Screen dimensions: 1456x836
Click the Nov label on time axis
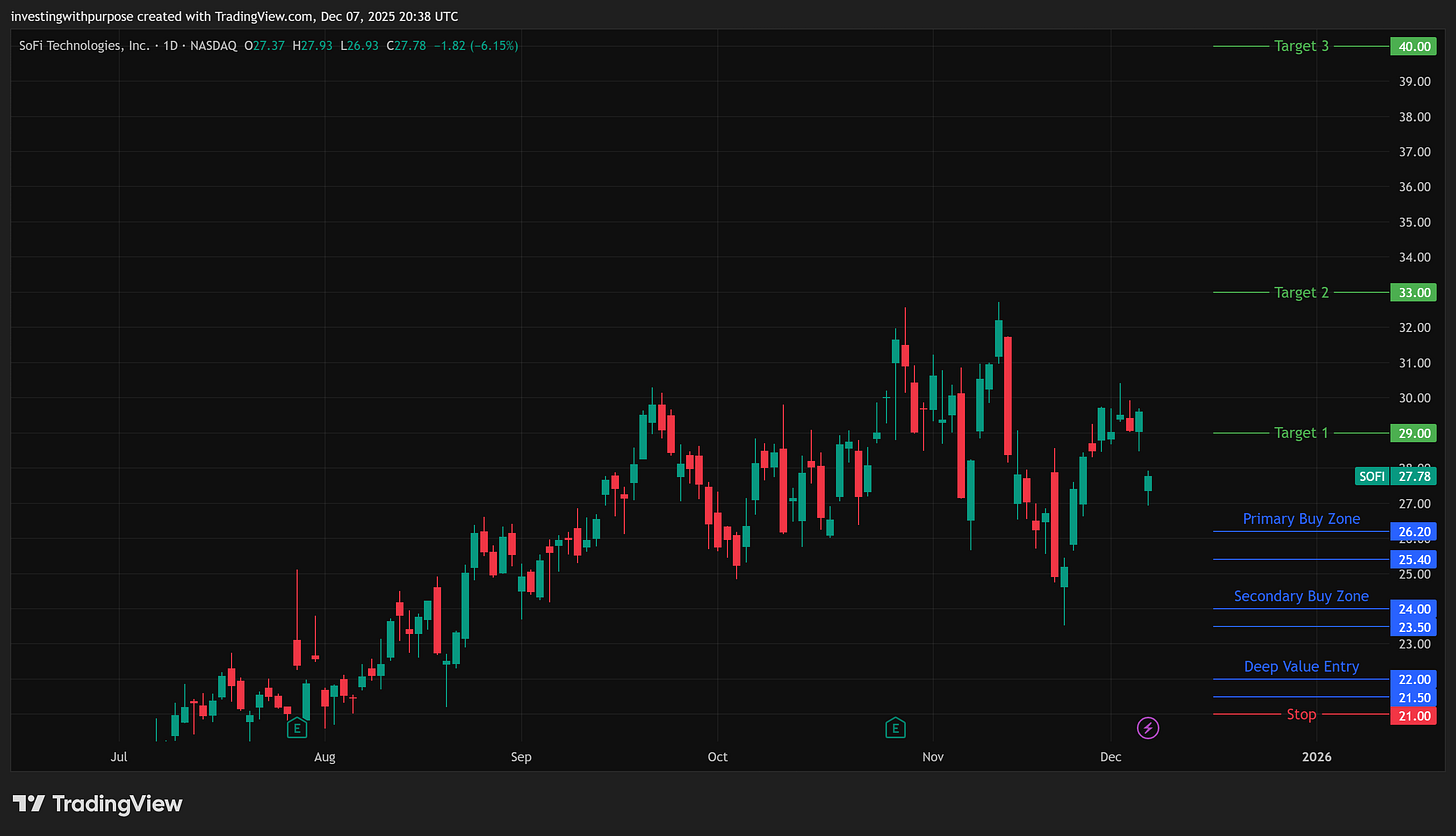pos(932,757)
